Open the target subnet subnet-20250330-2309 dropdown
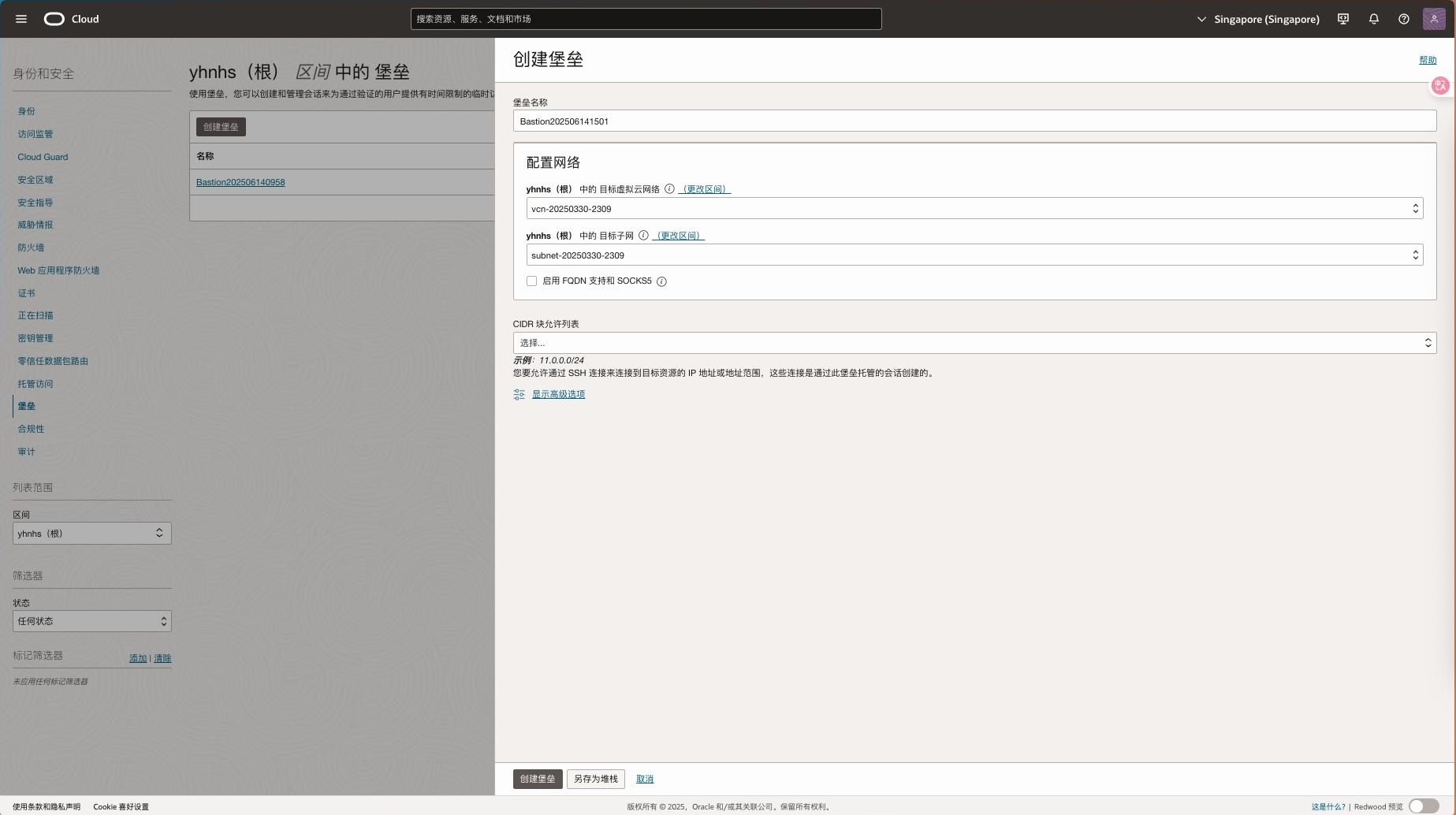This screenshot has width=1456, height=815. [x=974, y=255]
